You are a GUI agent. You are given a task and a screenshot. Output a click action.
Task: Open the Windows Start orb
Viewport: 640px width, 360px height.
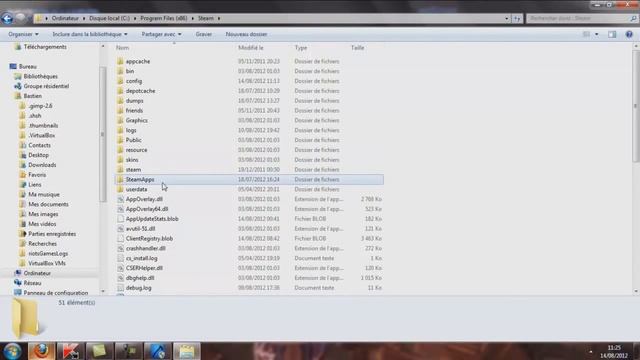click(12, 351)
